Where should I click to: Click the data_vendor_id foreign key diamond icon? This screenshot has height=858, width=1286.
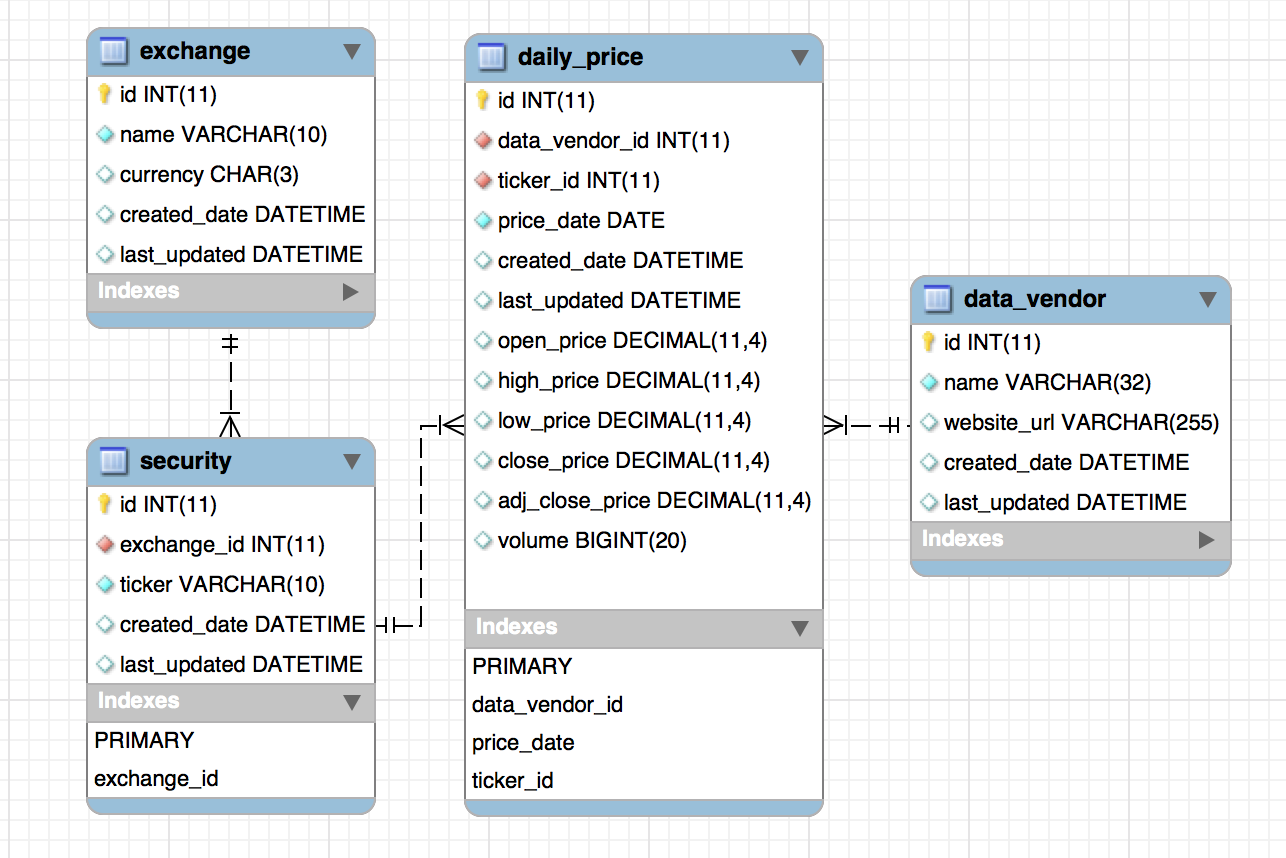click(x=484, y=141)
